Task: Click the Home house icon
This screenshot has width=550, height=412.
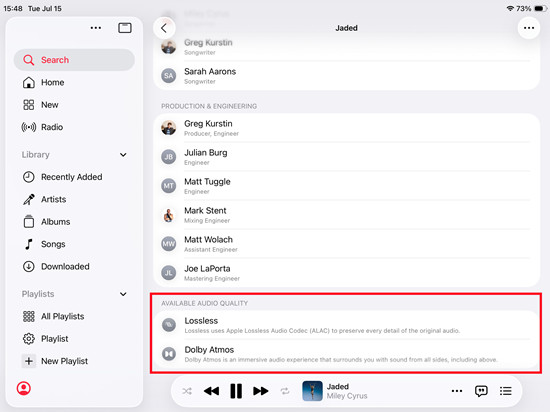Action: click(29, 82)
